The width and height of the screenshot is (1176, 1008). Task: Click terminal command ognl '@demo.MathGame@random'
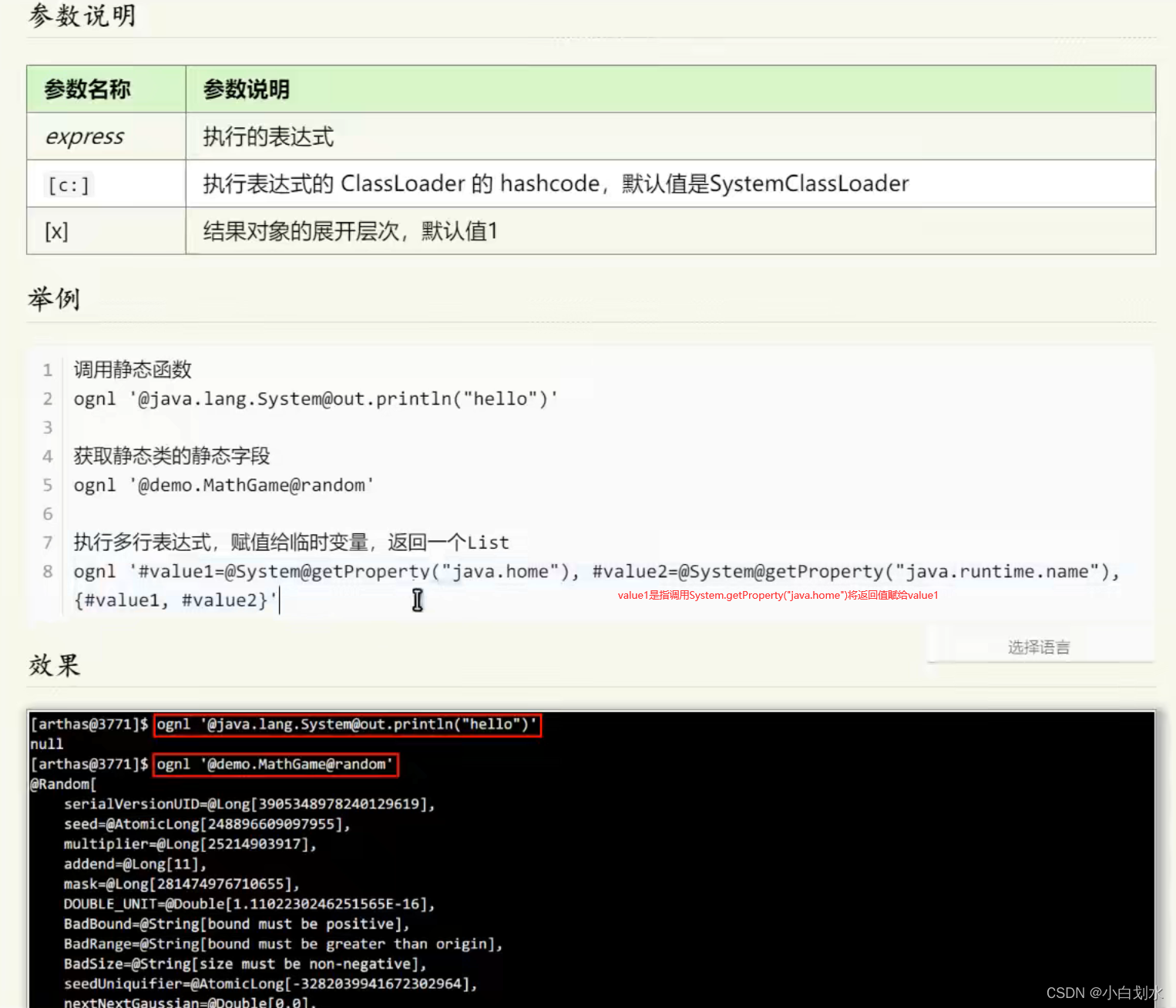tap(275, 764)
